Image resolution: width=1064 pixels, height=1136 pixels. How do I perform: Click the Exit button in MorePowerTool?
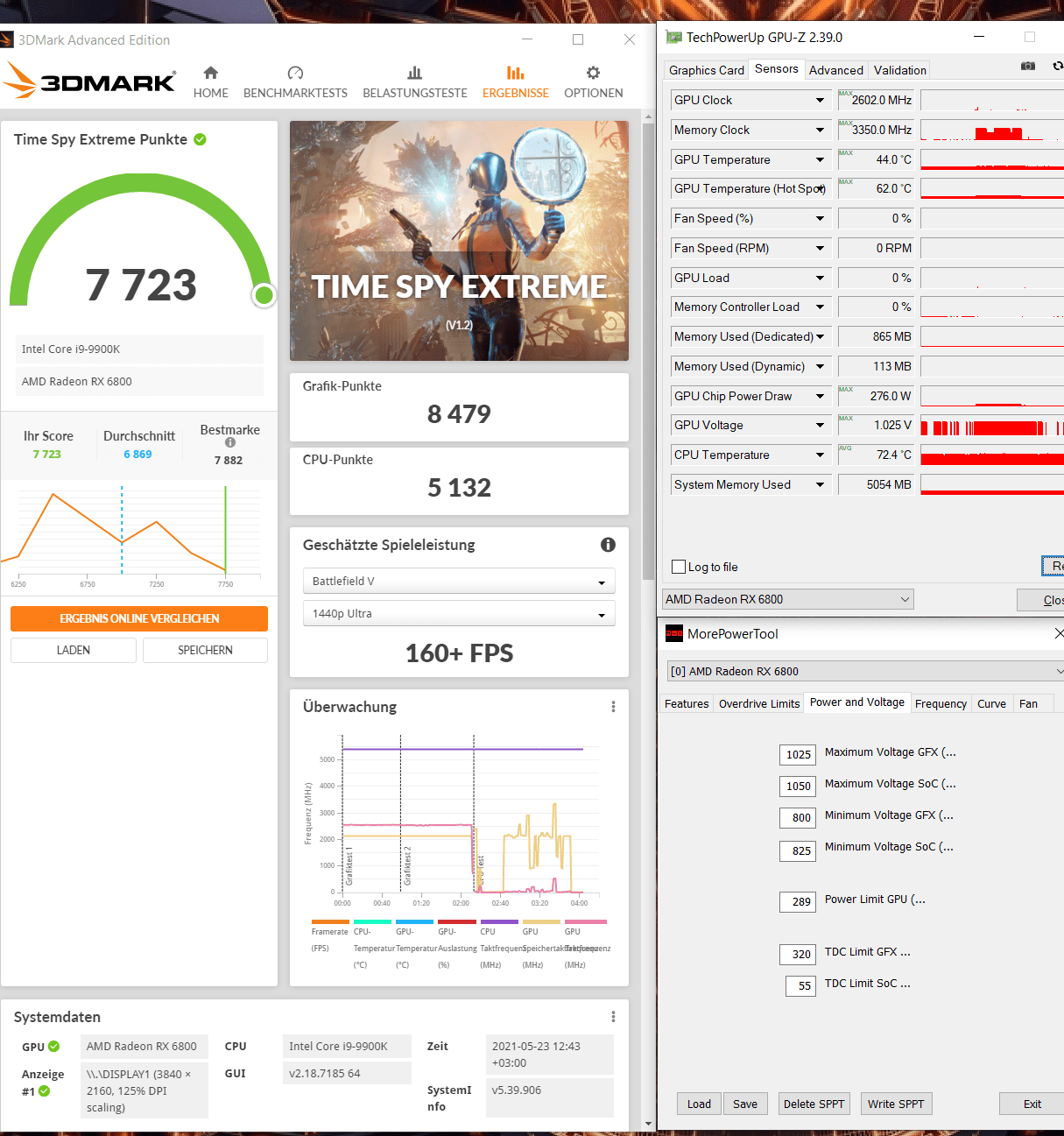(x=1032, y=1104)
